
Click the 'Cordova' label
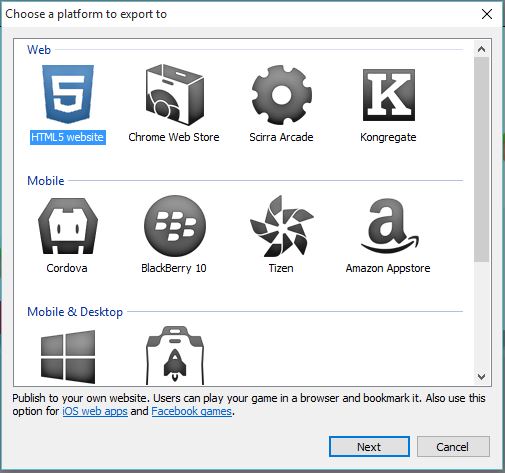[67, 268]
